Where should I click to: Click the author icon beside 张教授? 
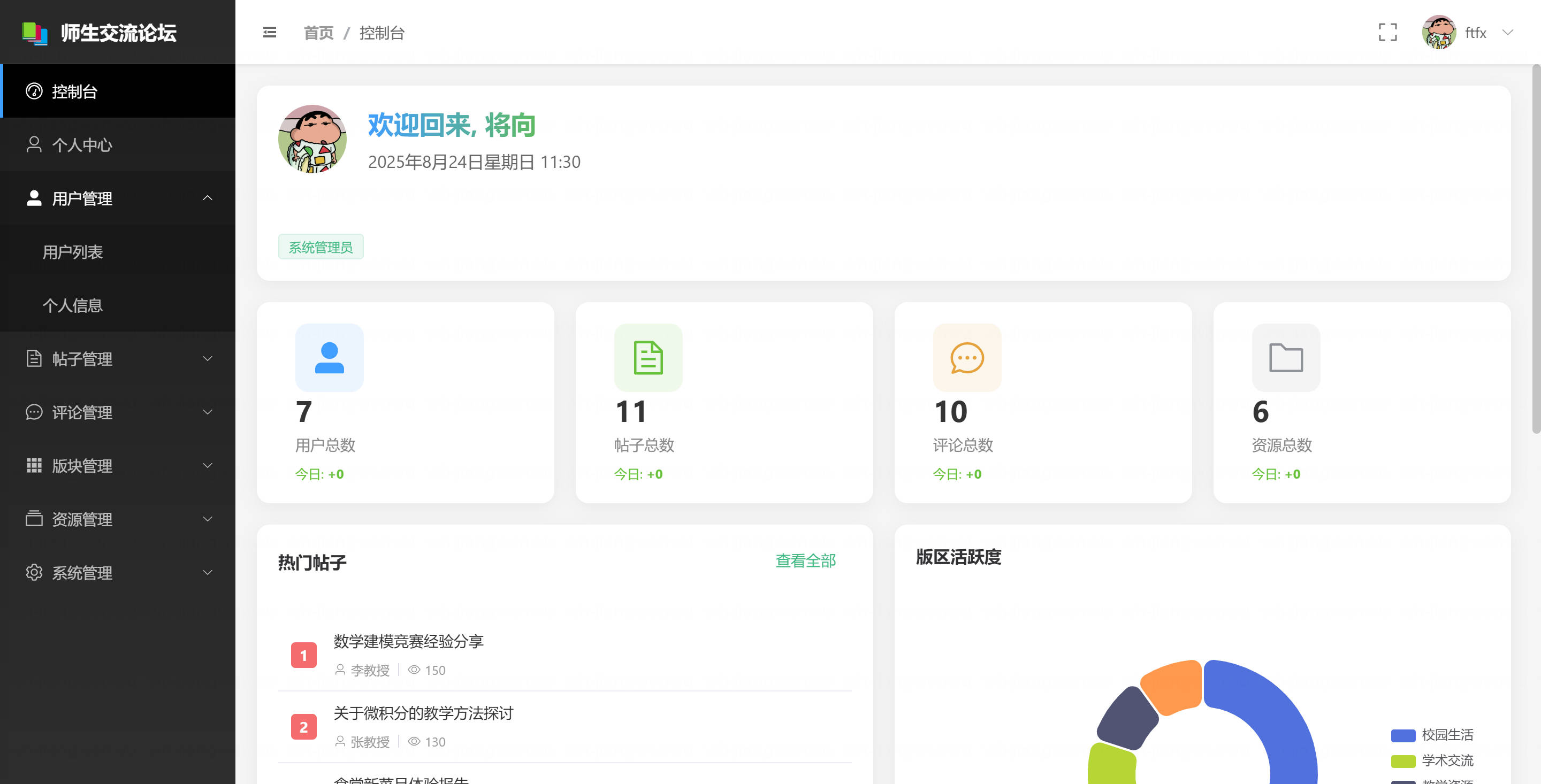coord(340,742)
